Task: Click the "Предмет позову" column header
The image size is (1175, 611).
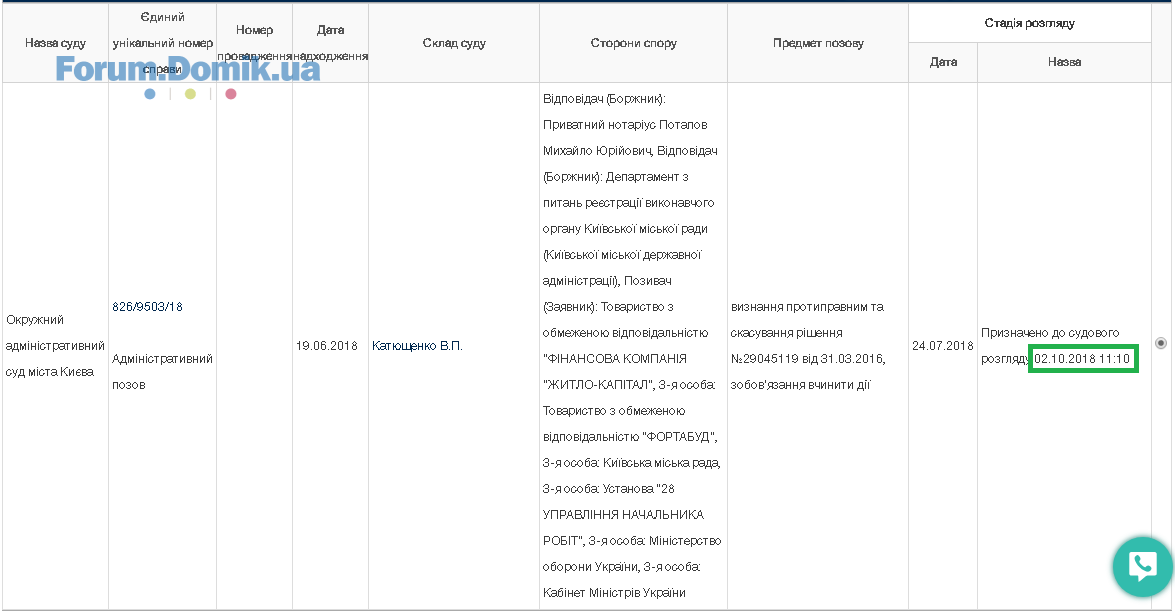Action: pyautogui.click(x=818, y=43)
